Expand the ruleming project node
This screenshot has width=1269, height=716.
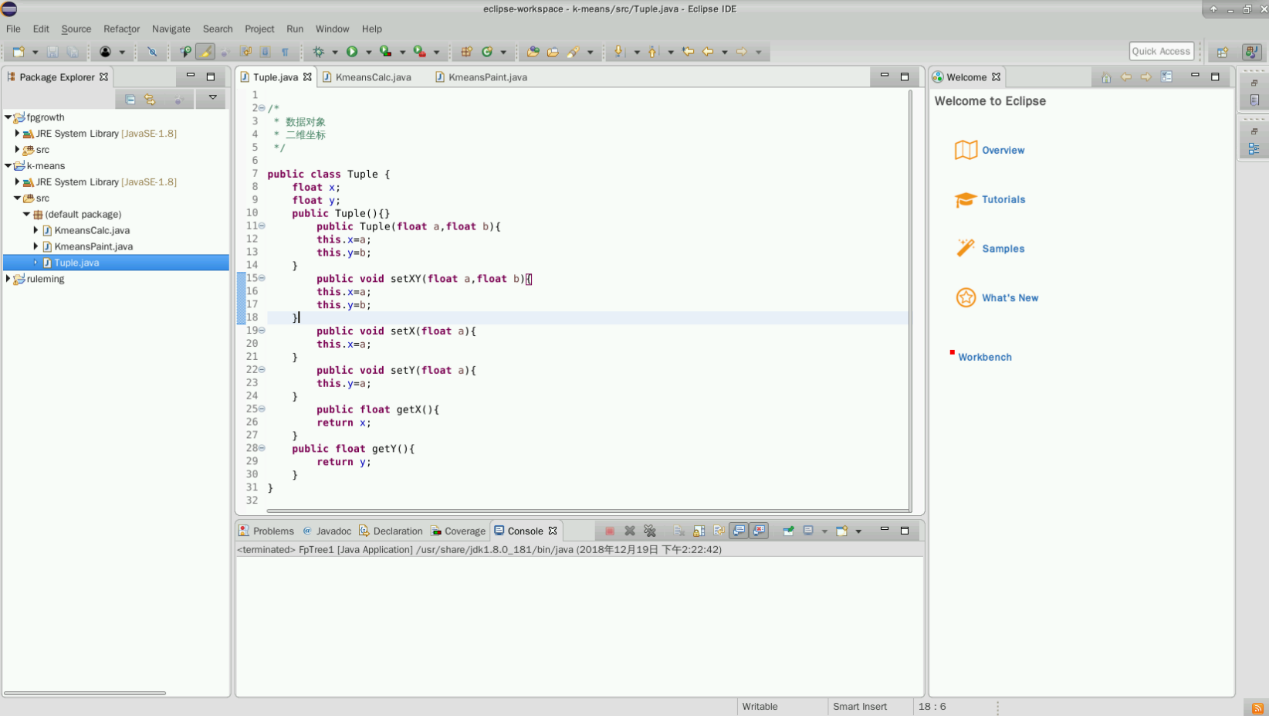tap(8, 279)
